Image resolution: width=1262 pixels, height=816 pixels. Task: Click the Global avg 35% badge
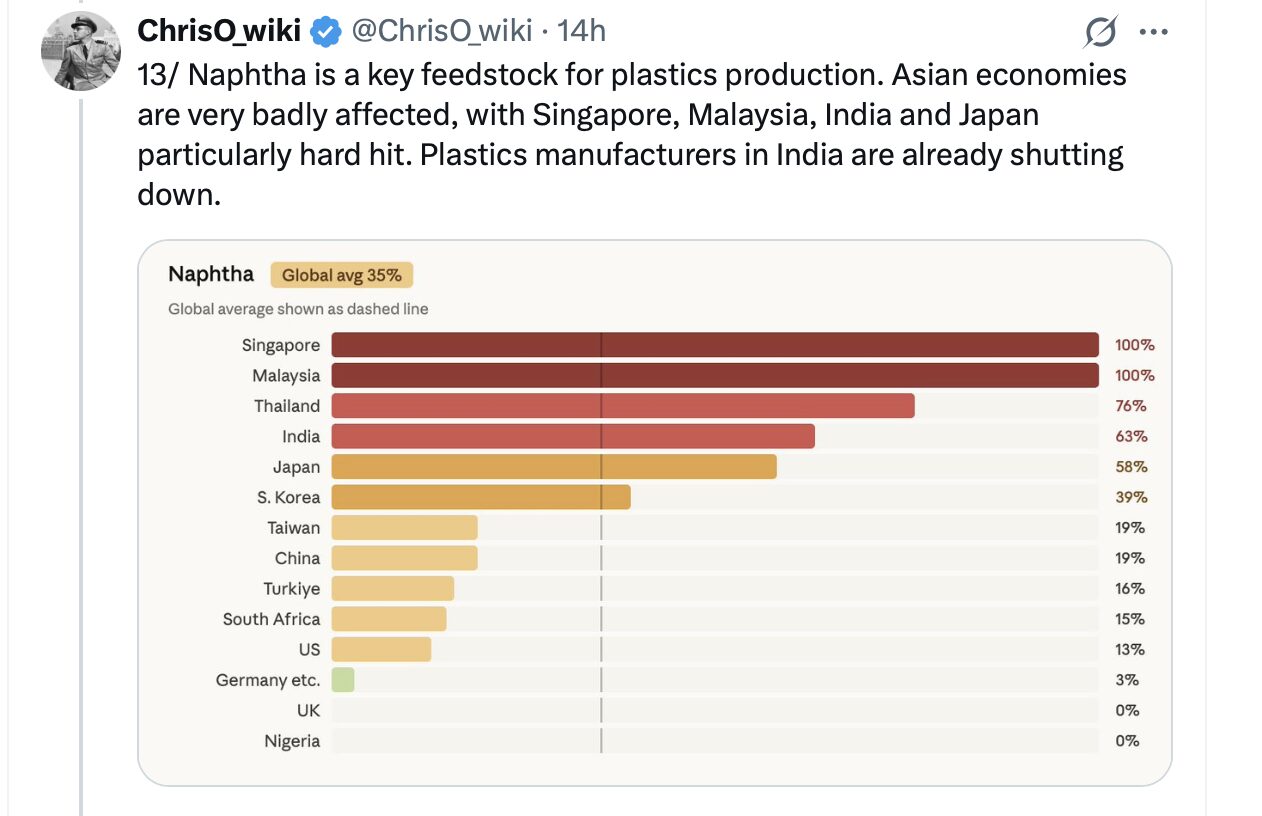pyautogui.click(x=341, y=275)
